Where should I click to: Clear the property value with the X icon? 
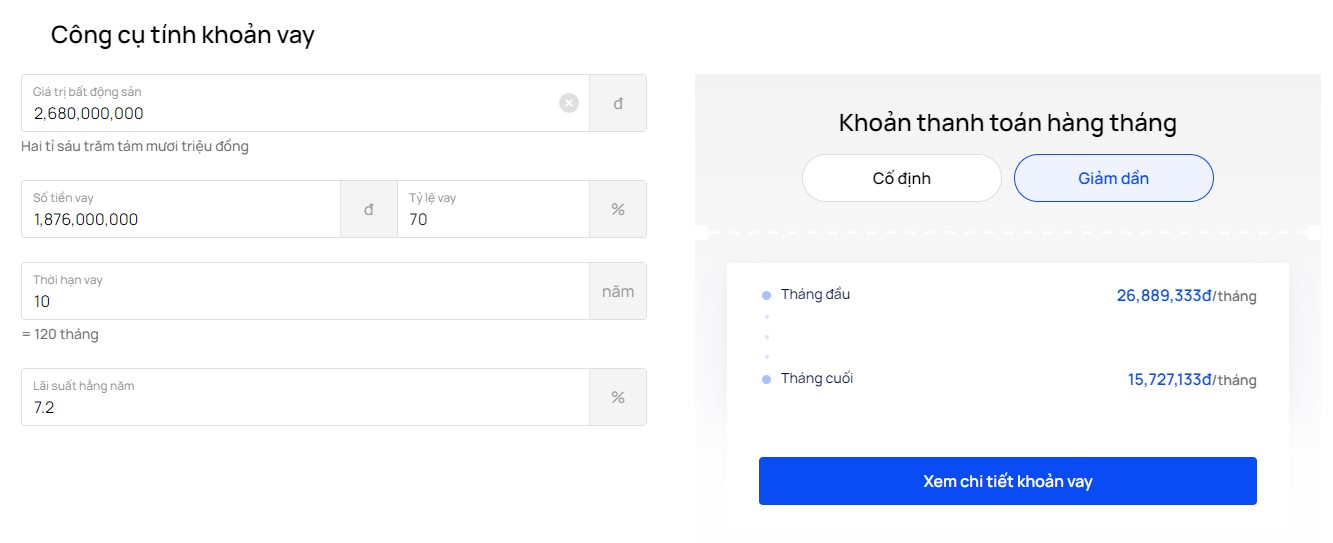569,103
